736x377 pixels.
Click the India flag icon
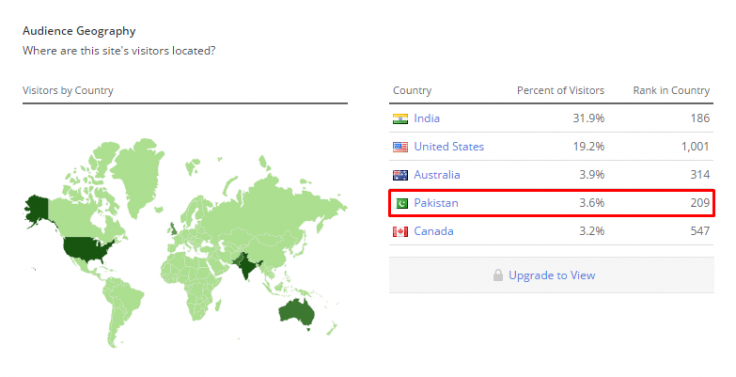coord(400,119)
